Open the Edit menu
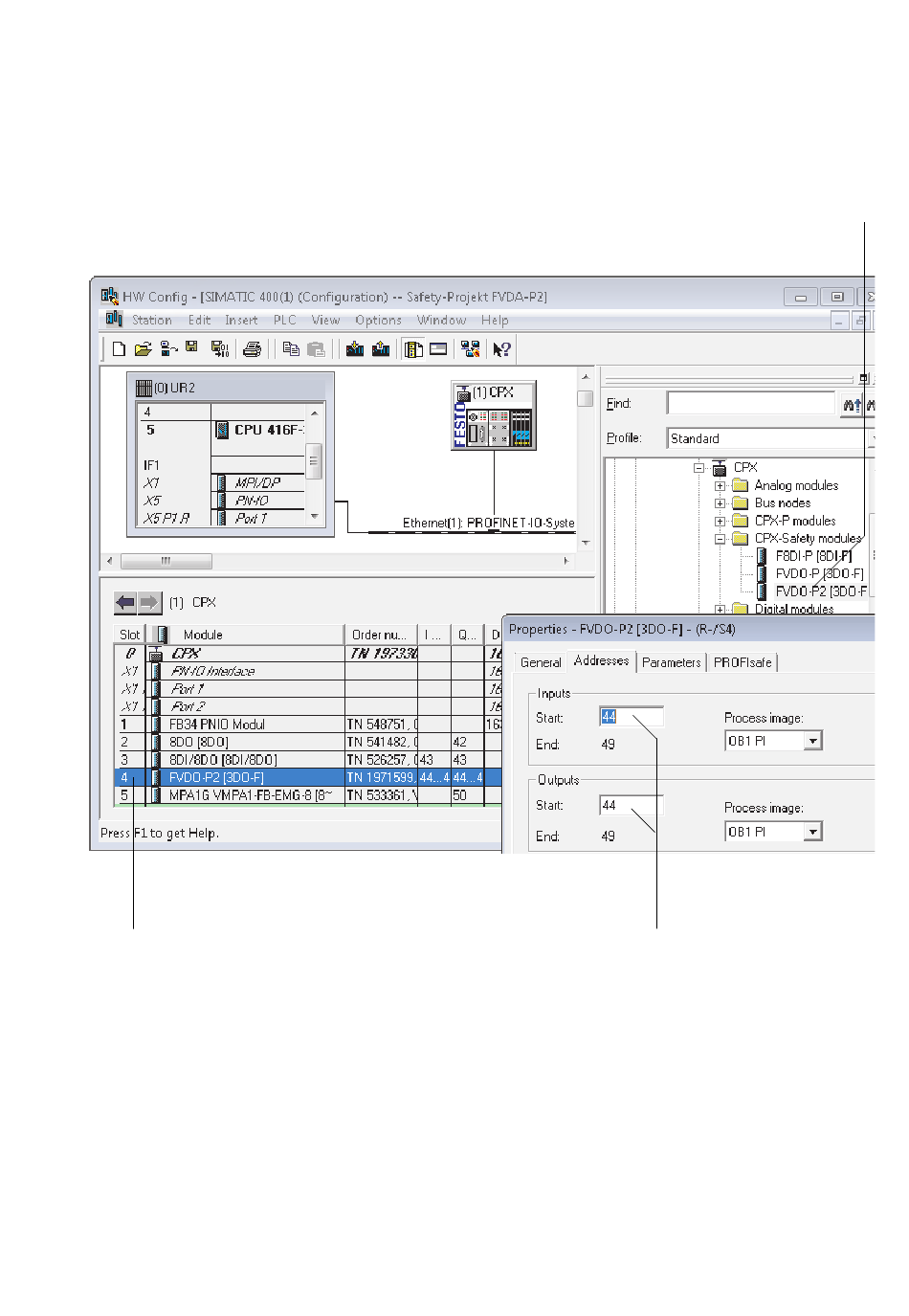The height and width of the screenshot is (1316, 909). [x=199, y=320]
